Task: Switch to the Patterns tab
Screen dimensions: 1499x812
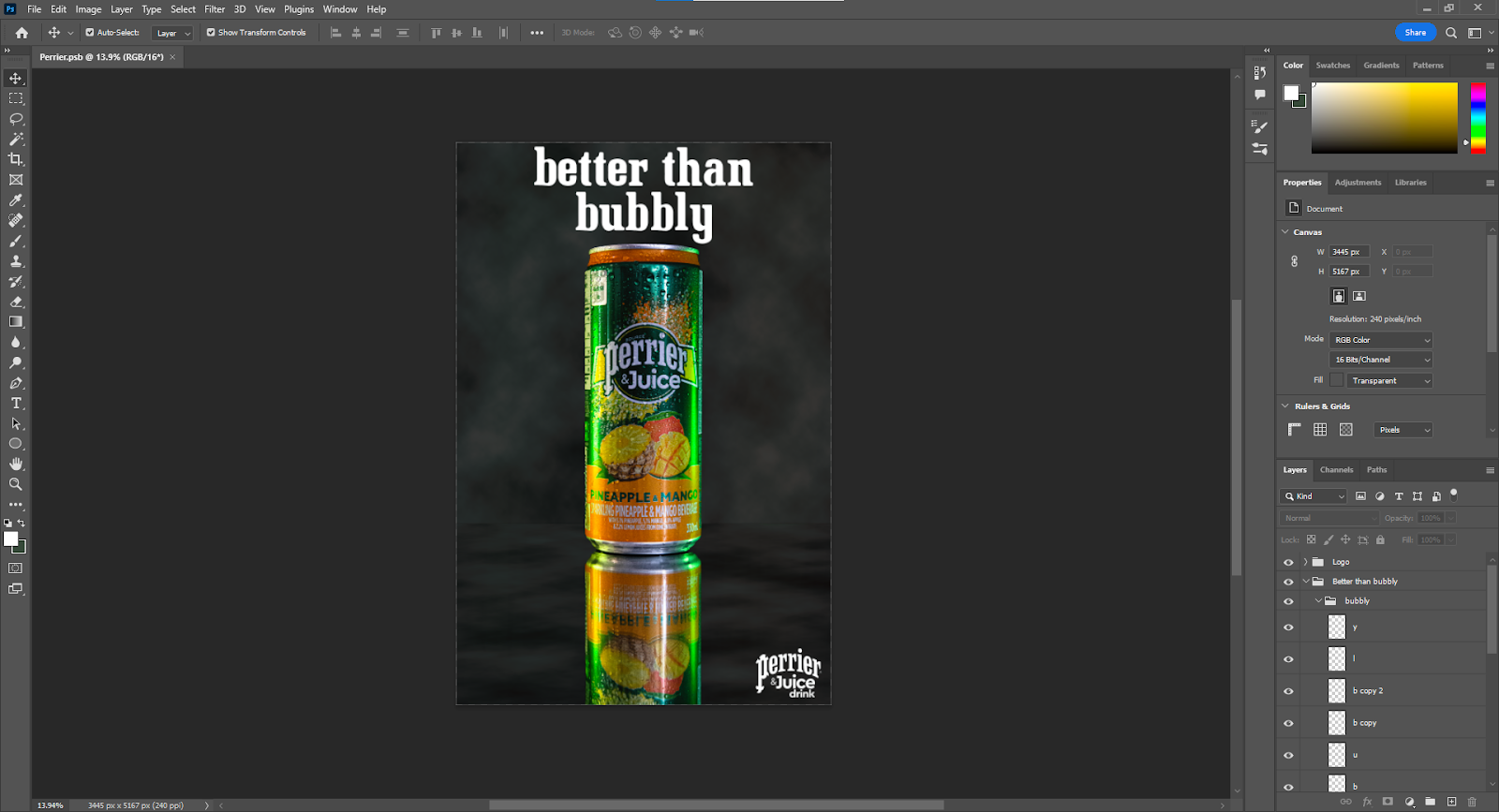Action: coord(1428,66)
